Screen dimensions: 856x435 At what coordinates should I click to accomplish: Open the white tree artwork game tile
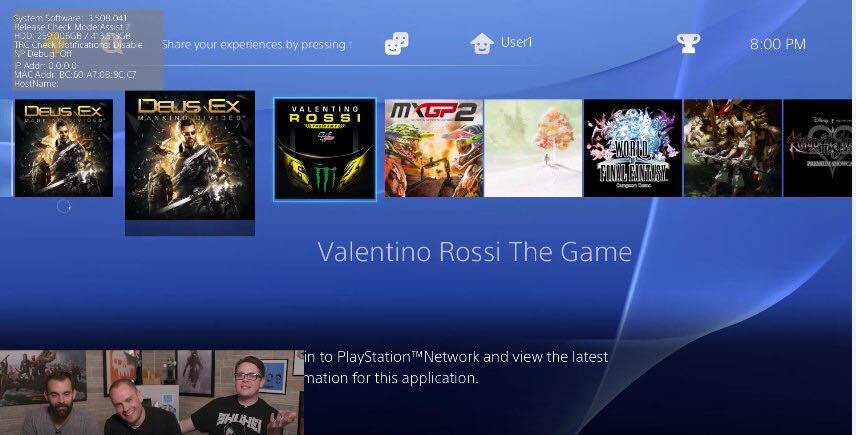[x=533, y=148]
